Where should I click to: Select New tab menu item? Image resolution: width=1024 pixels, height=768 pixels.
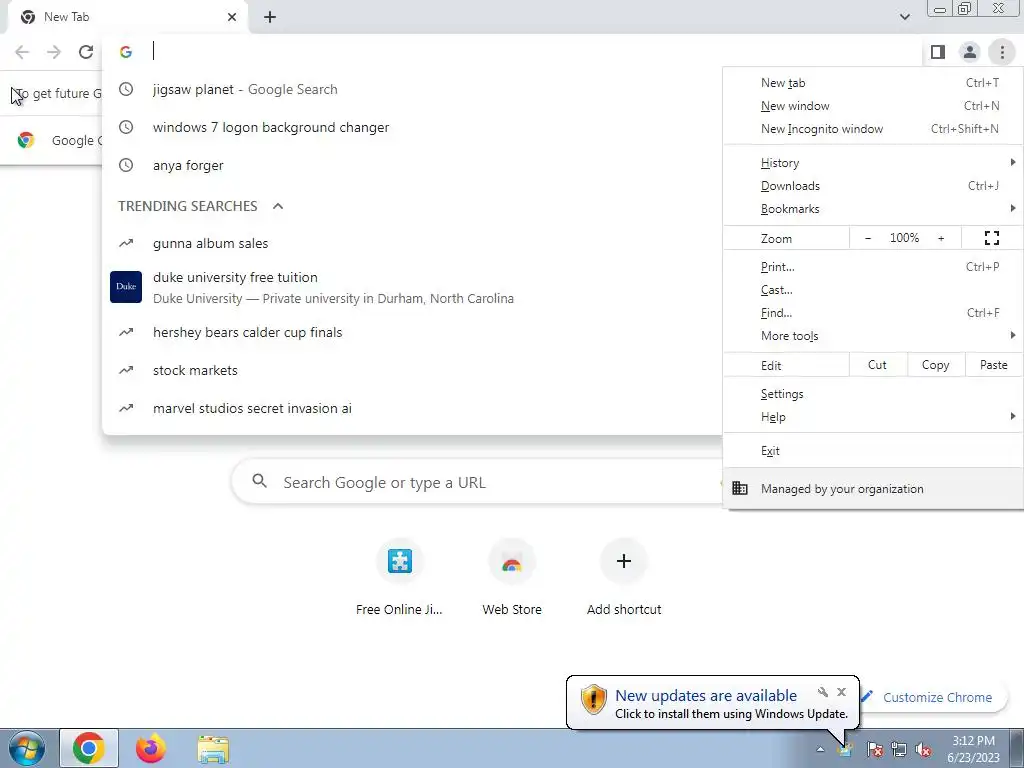pos(873,83)
